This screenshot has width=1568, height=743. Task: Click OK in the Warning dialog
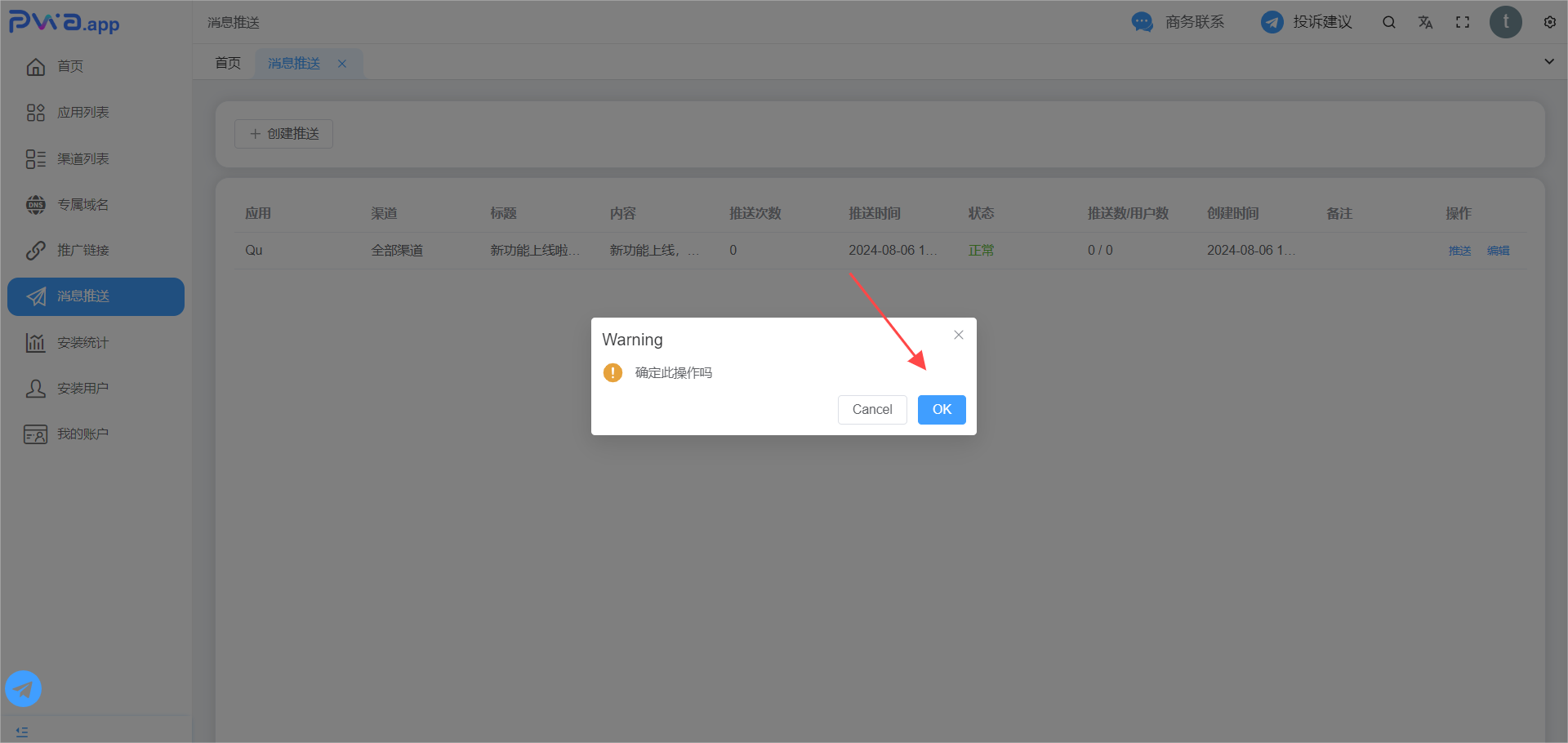click(941, 410)
